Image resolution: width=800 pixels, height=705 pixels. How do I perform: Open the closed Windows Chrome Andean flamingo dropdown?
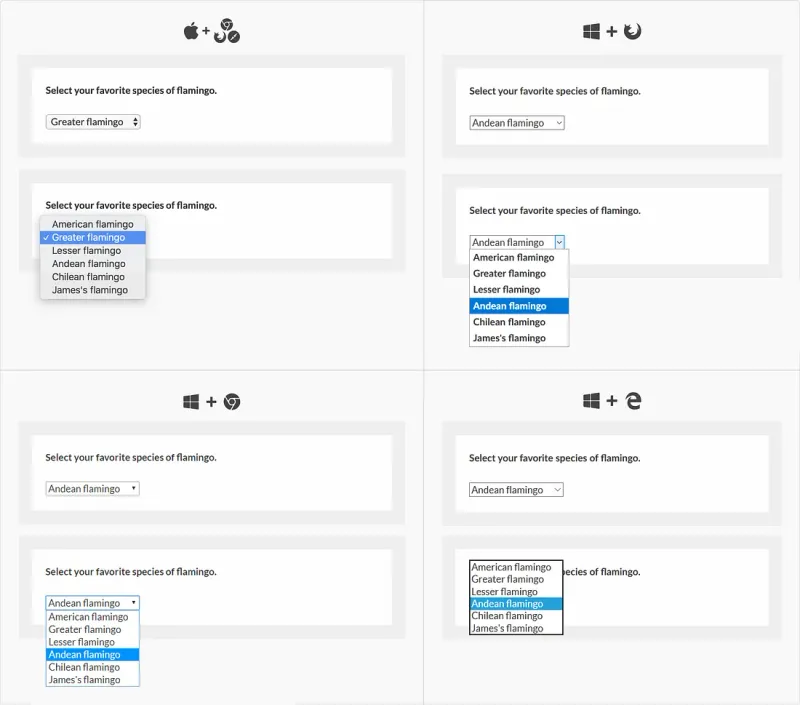(92, 489)
